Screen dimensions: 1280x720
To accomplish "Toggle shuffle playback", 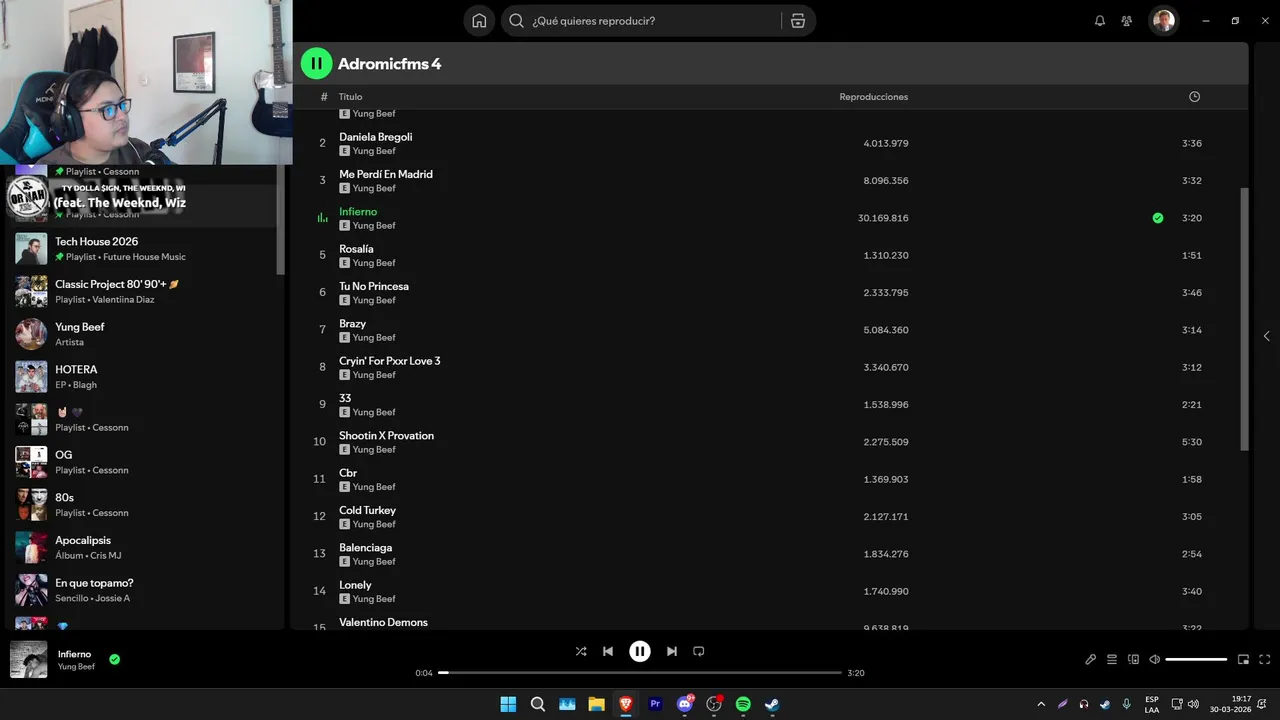I will point(581,651).
